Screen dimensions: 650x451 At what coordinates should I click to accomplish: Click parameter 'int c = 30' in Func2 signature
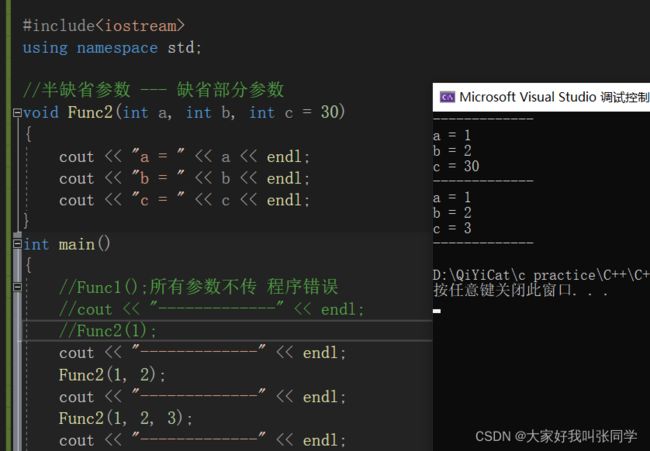pos(293,112)
